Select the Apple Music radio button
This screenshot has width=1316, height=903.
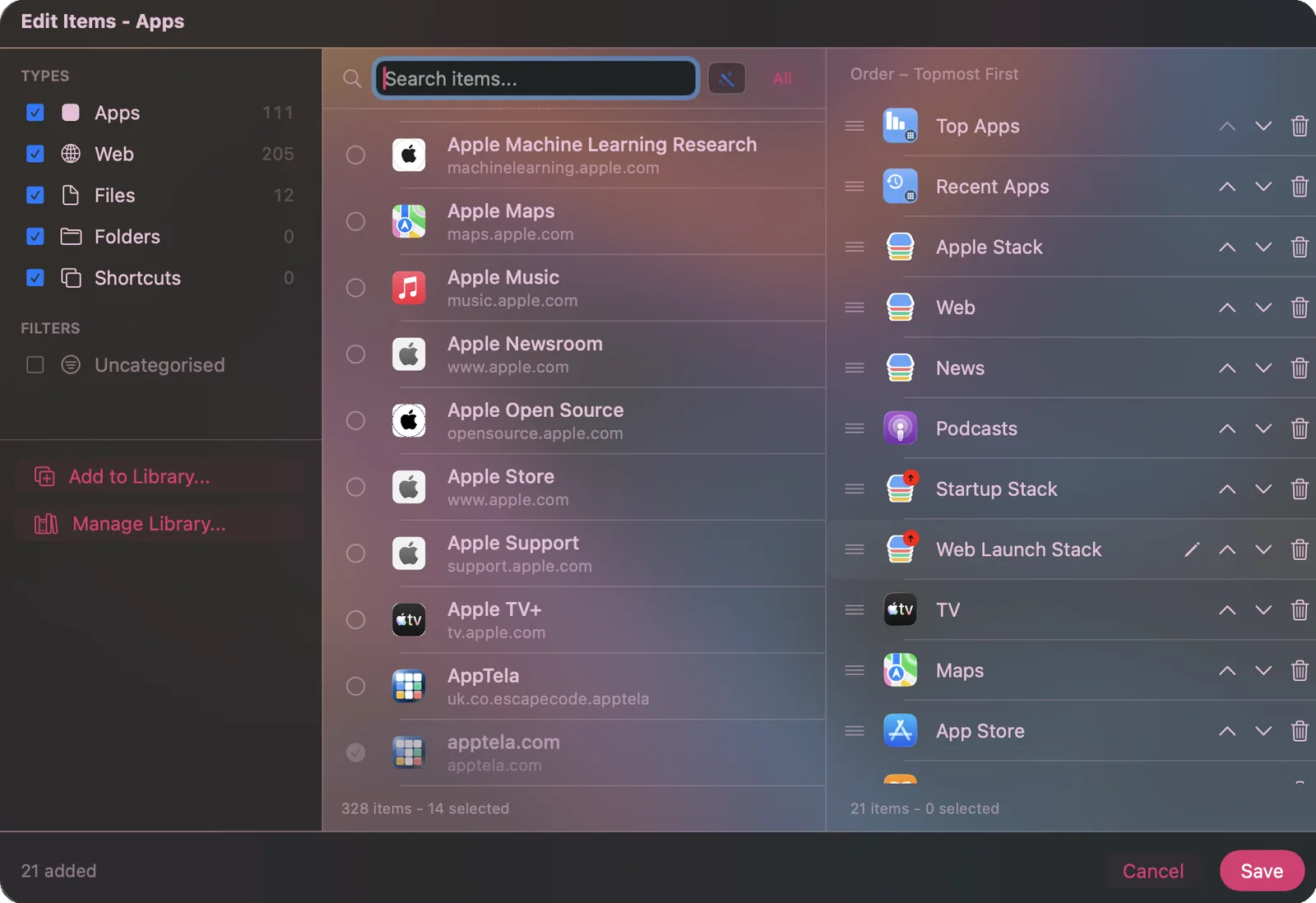pyautogui.click(x=355, y=288)
